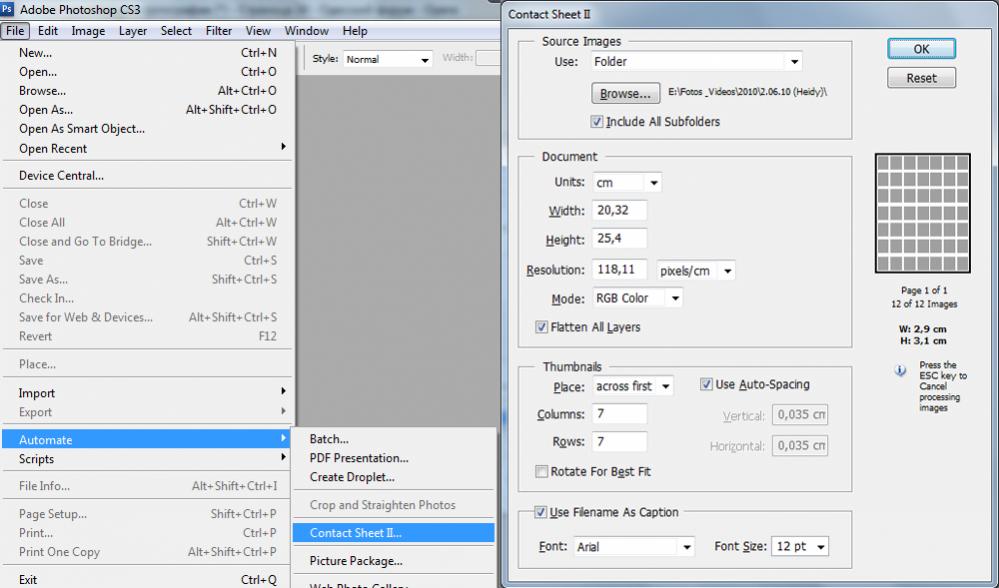Image resolution: width=999 pixels, height=588 pixels.
Task: Select Browse... in the File menu
Action: [x=147, y=91]
